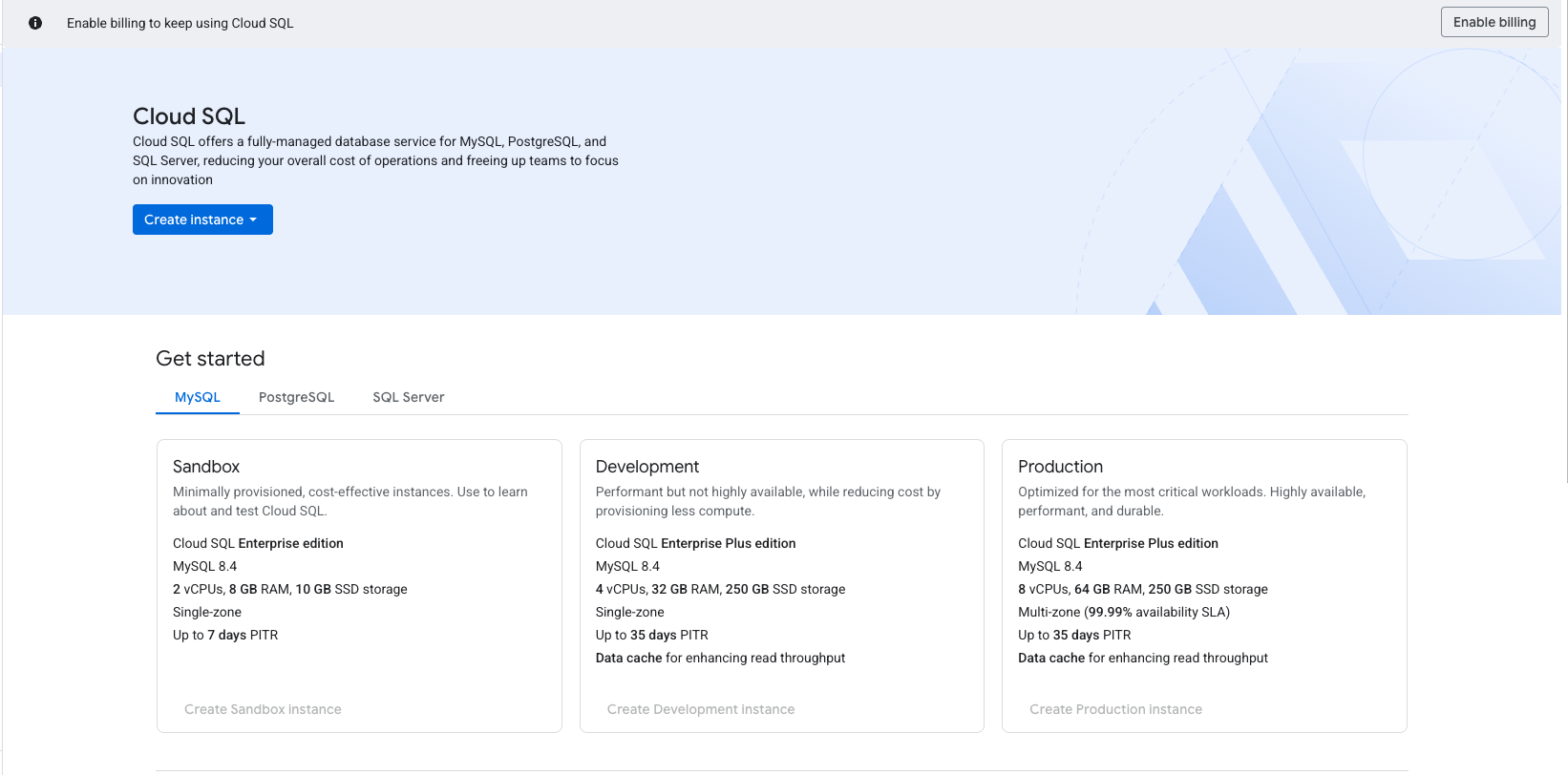The width and height of the screenshot is (1568, 775).
Task: Click 'Up to 7 days PITR' text
Action: [225, 635]
